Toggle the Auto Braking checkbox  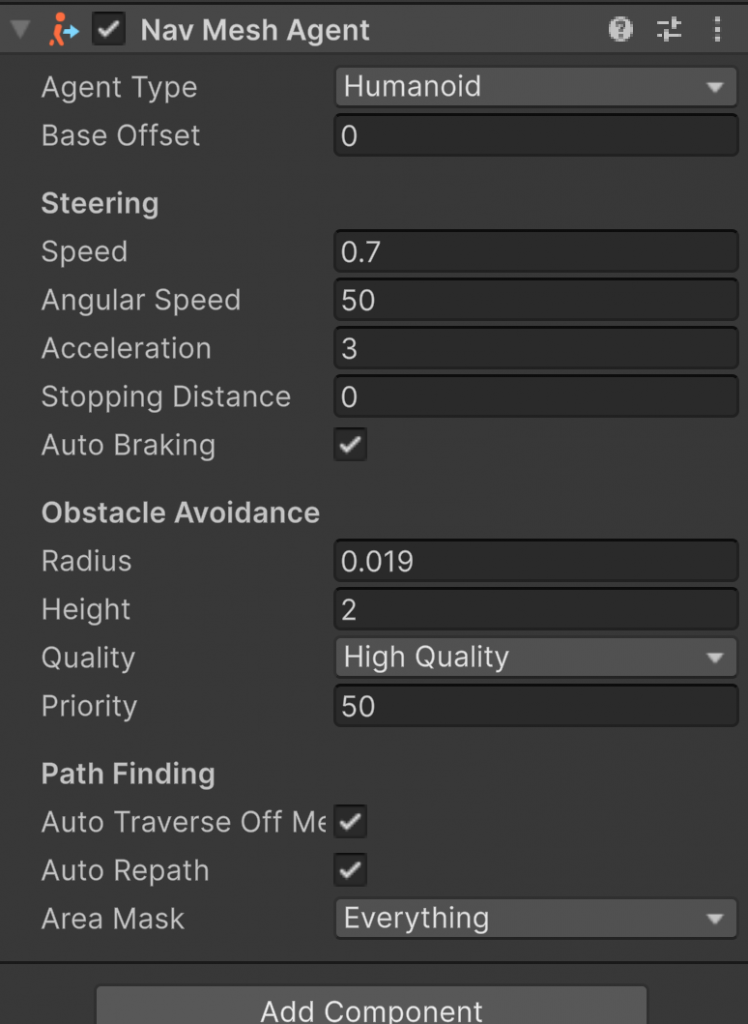[x=350, y=445]
